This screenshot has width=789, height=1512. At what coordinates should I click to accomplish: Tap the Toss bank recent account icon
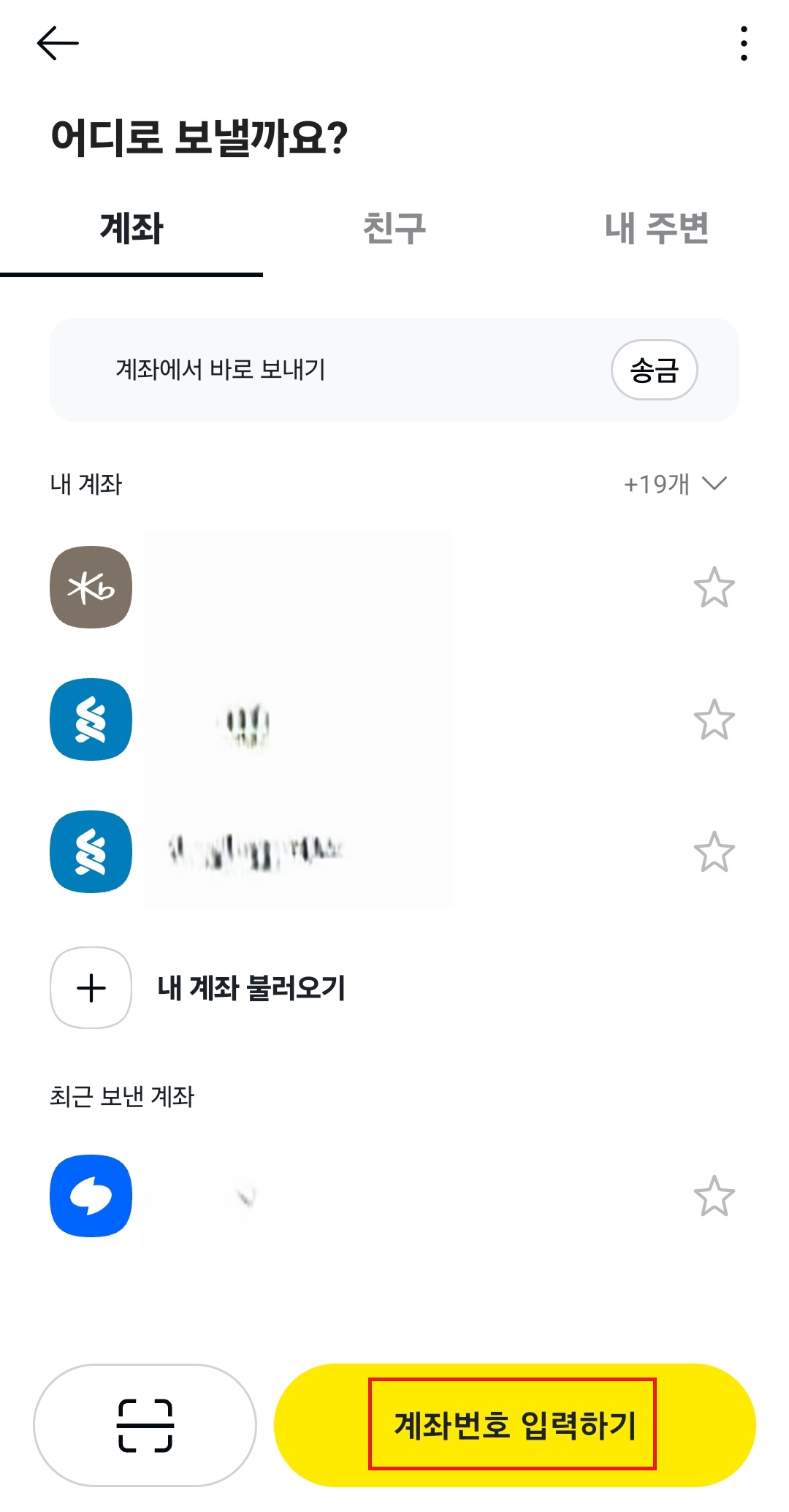(91, 1196)
